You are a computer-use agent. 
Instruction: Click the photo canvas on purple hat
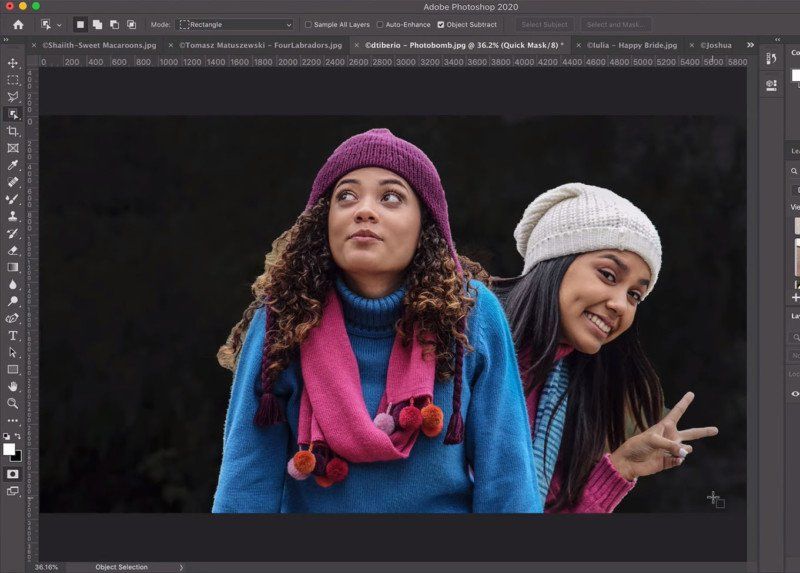[x=381, y=154]
